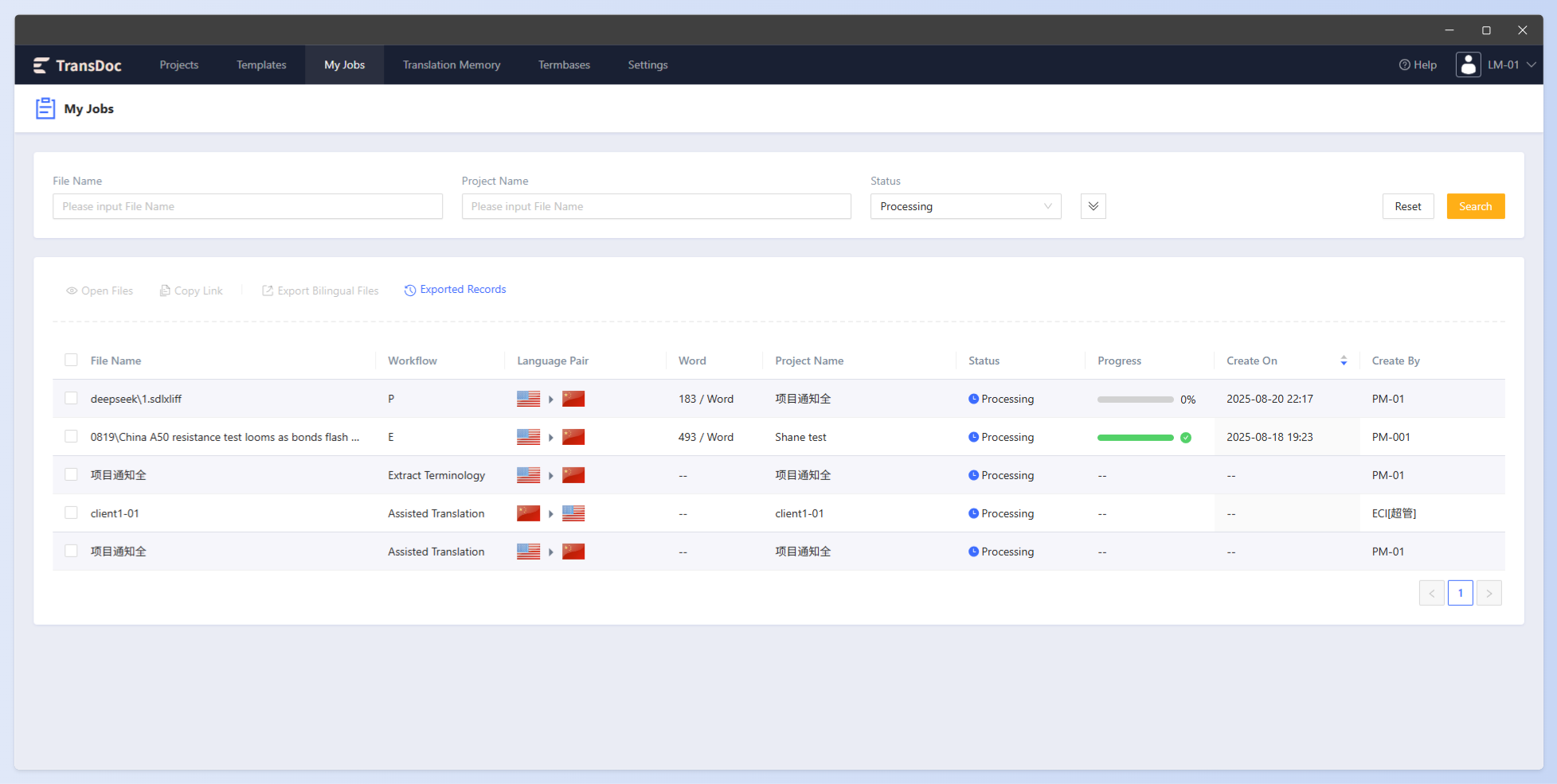Open Help via question mark icon
Viewport: 1557px width, 784px height.
tap(1405, 65)
